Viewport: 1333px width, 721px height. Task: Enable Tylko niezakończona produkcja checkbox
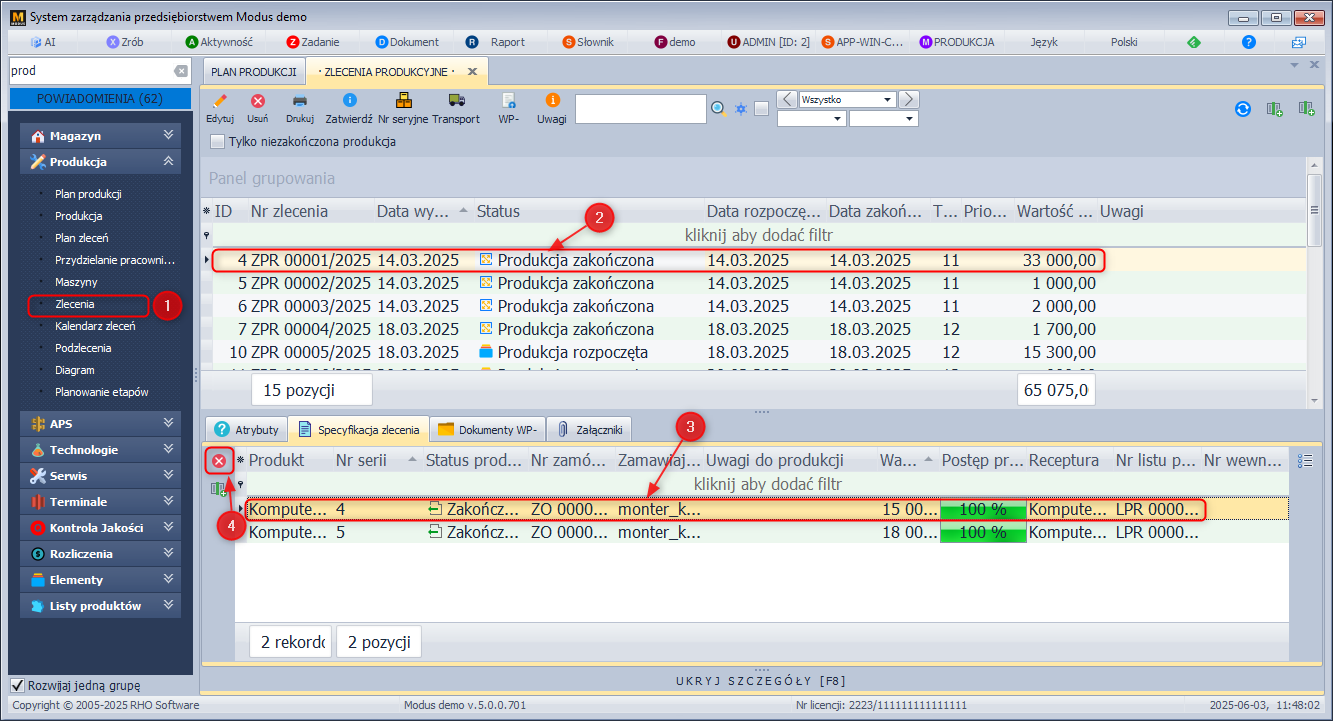coord(218,142)
